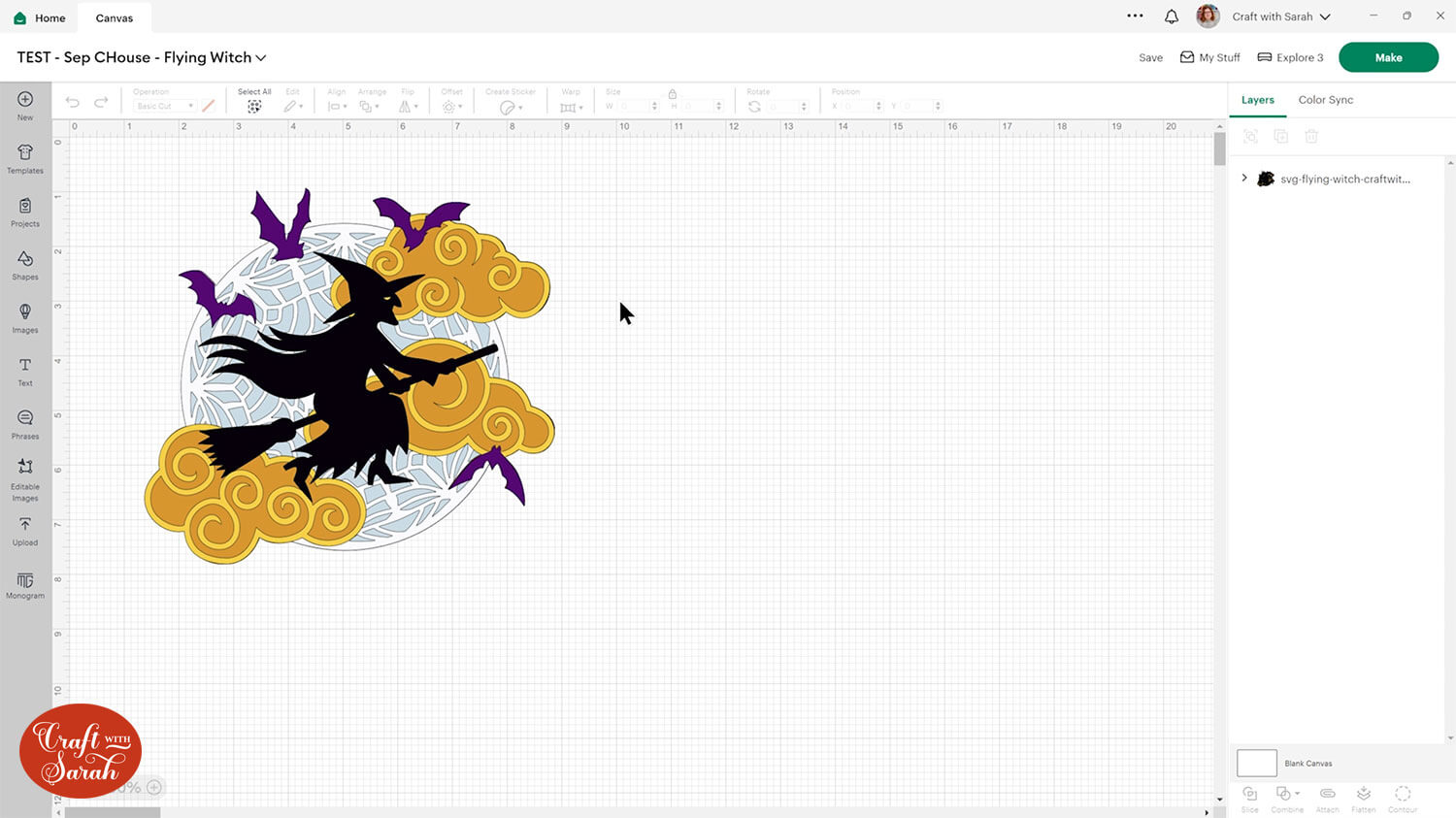1456x818 pixels.
Task: Open the three-dots more menu
Action: coord(1135,16)
